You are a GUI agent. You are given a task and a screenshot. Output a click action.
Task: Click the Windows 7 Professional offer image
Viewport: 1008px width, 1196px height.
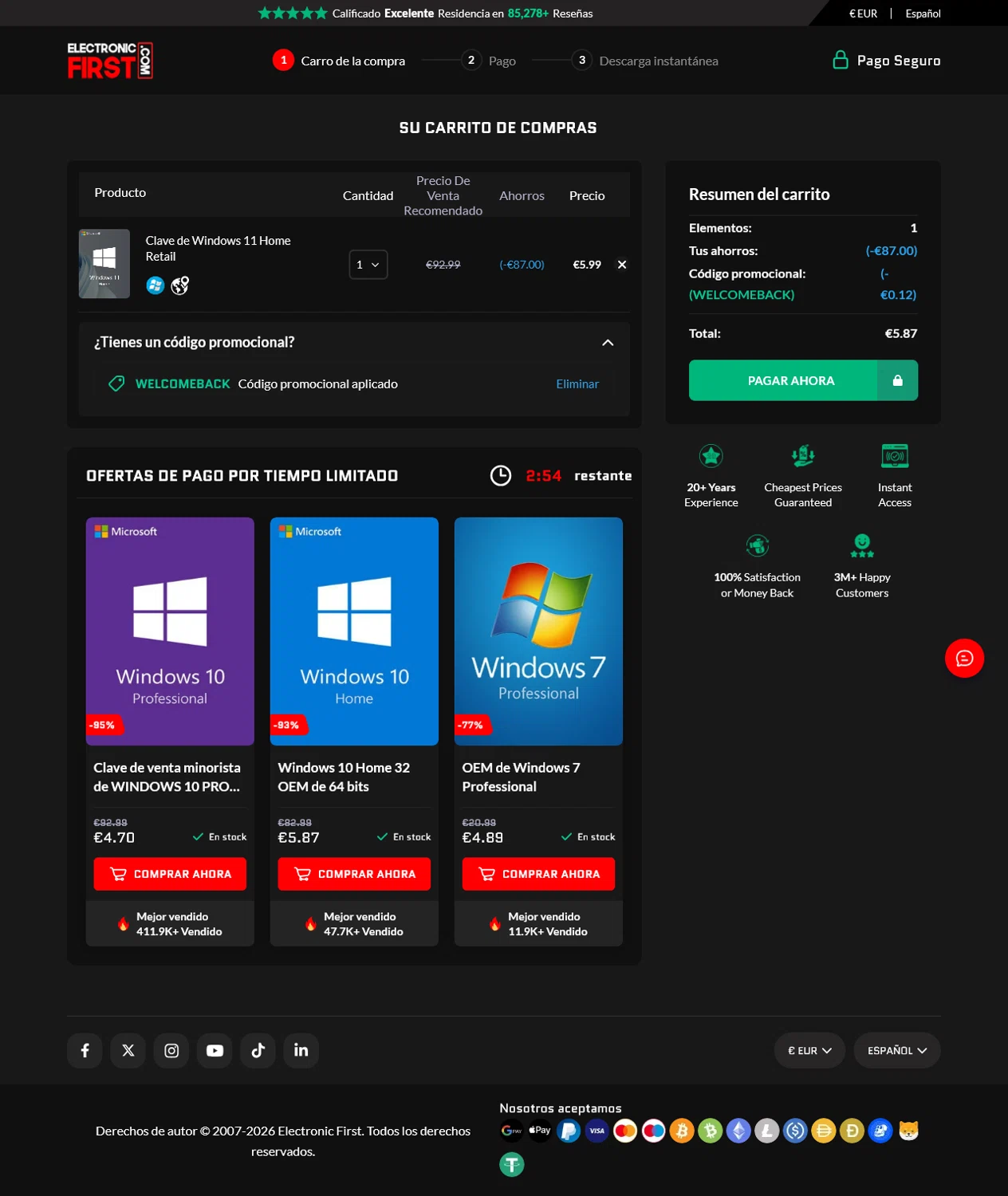(x=538, y=631)
